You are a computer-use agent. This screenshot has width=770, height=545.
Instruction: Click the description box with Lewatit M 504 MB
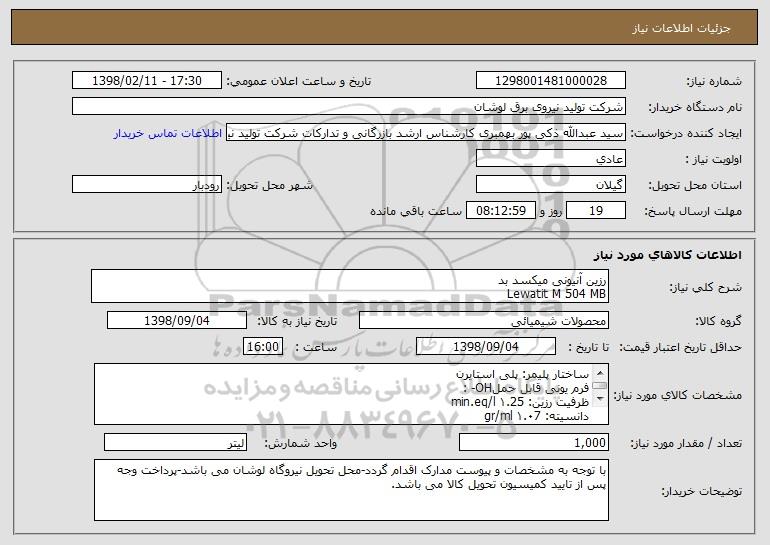point(350,286)
